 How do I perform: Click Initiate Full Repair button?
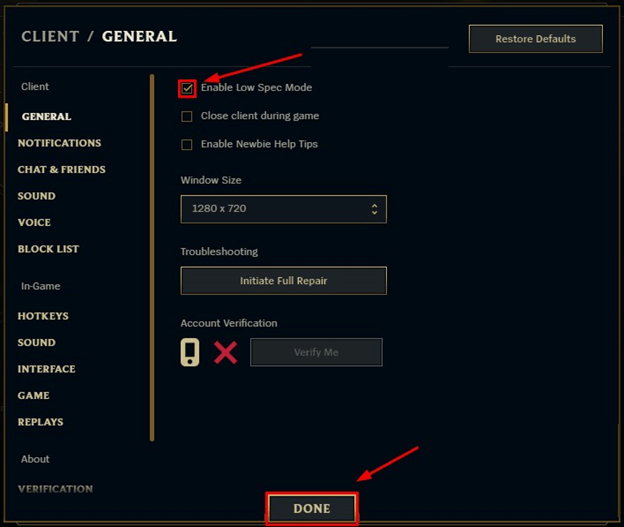283,281
